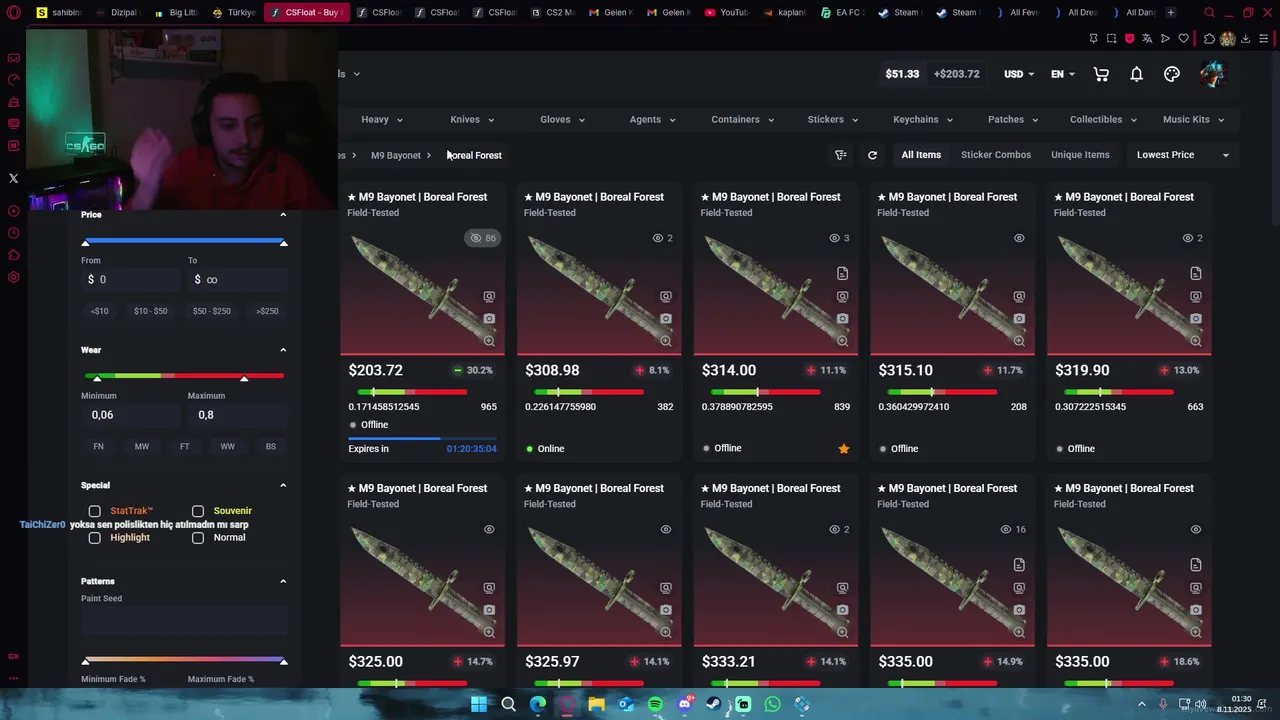The image size is (1280, 720).
Task: Filter wear by MW button
Action: (142, 446)
